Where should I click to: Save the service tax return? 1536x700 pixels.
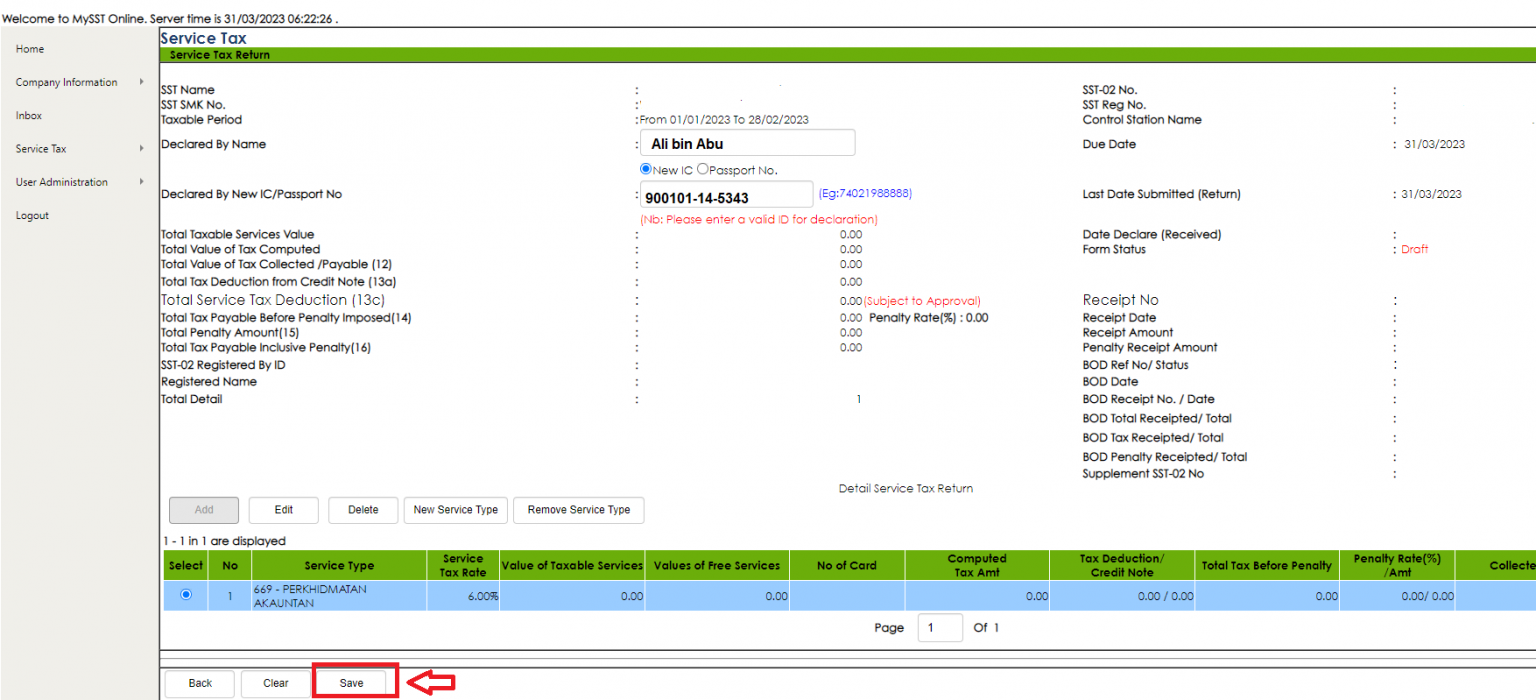351,683
